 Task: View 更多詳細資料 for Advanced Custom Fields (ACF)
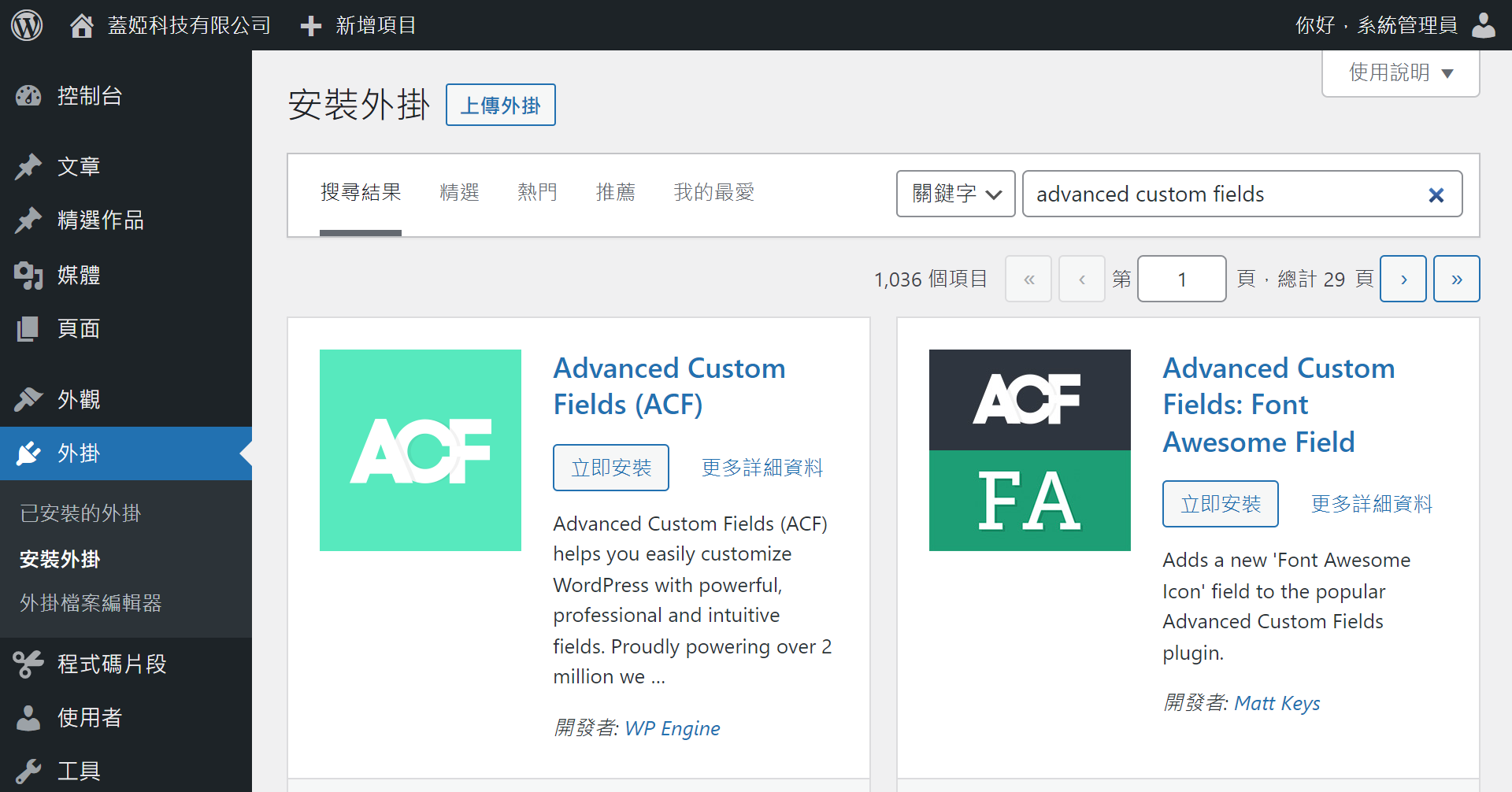[762, 468]
